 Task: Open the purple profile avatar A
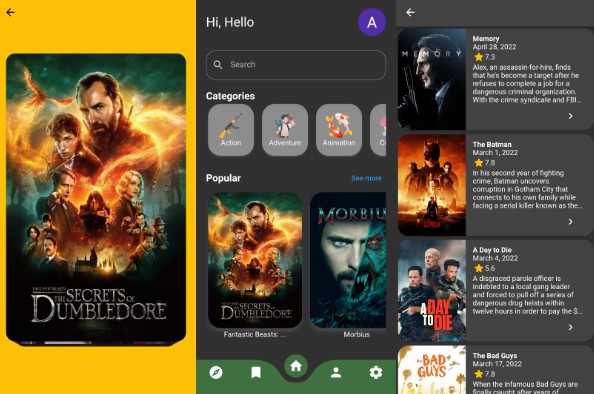[372, 22]
